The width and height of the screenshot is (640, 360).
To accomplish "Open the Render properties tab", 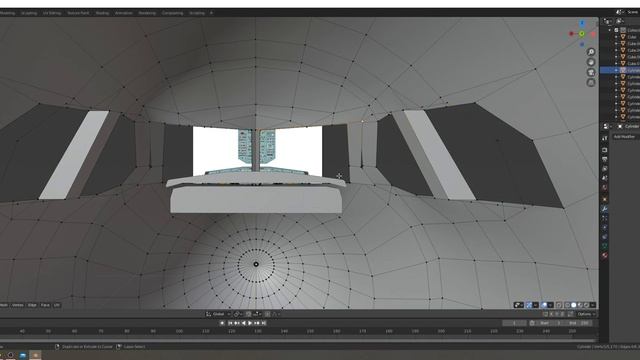I will coord(604,150).
